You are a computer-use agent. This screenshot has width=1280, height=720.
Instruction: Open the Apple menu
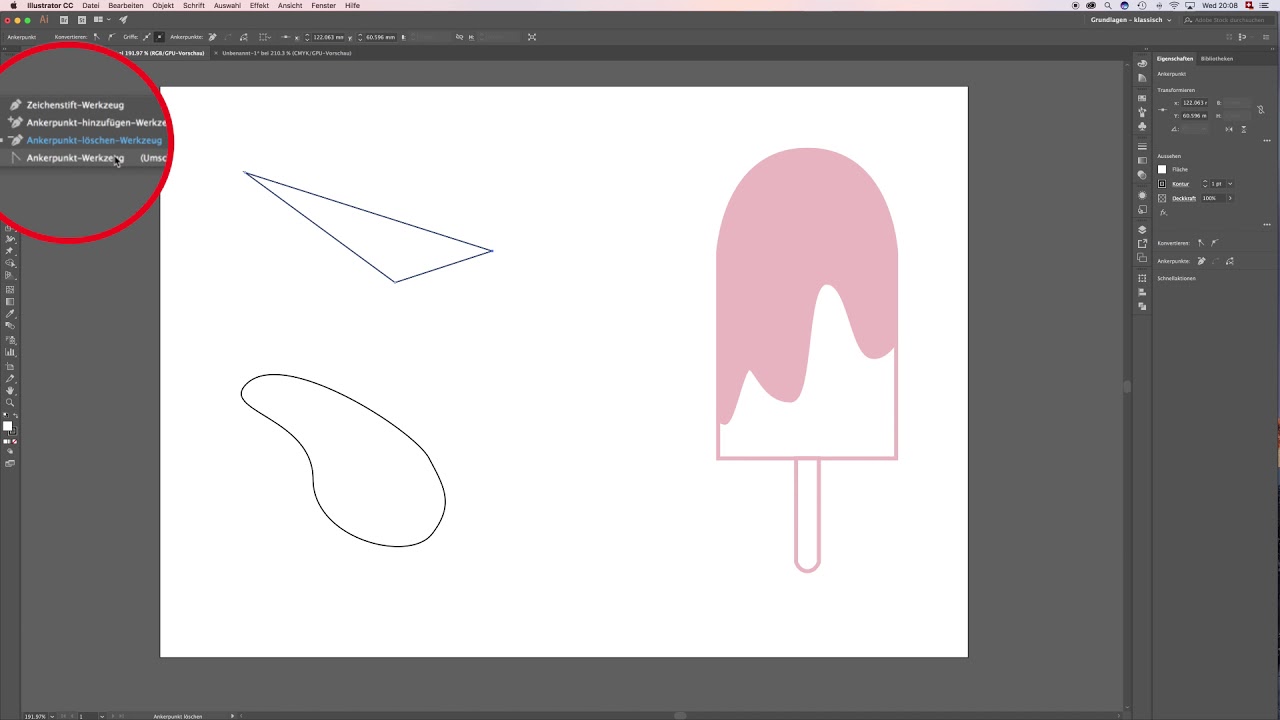pyautogui.click(x=13, y=6)
